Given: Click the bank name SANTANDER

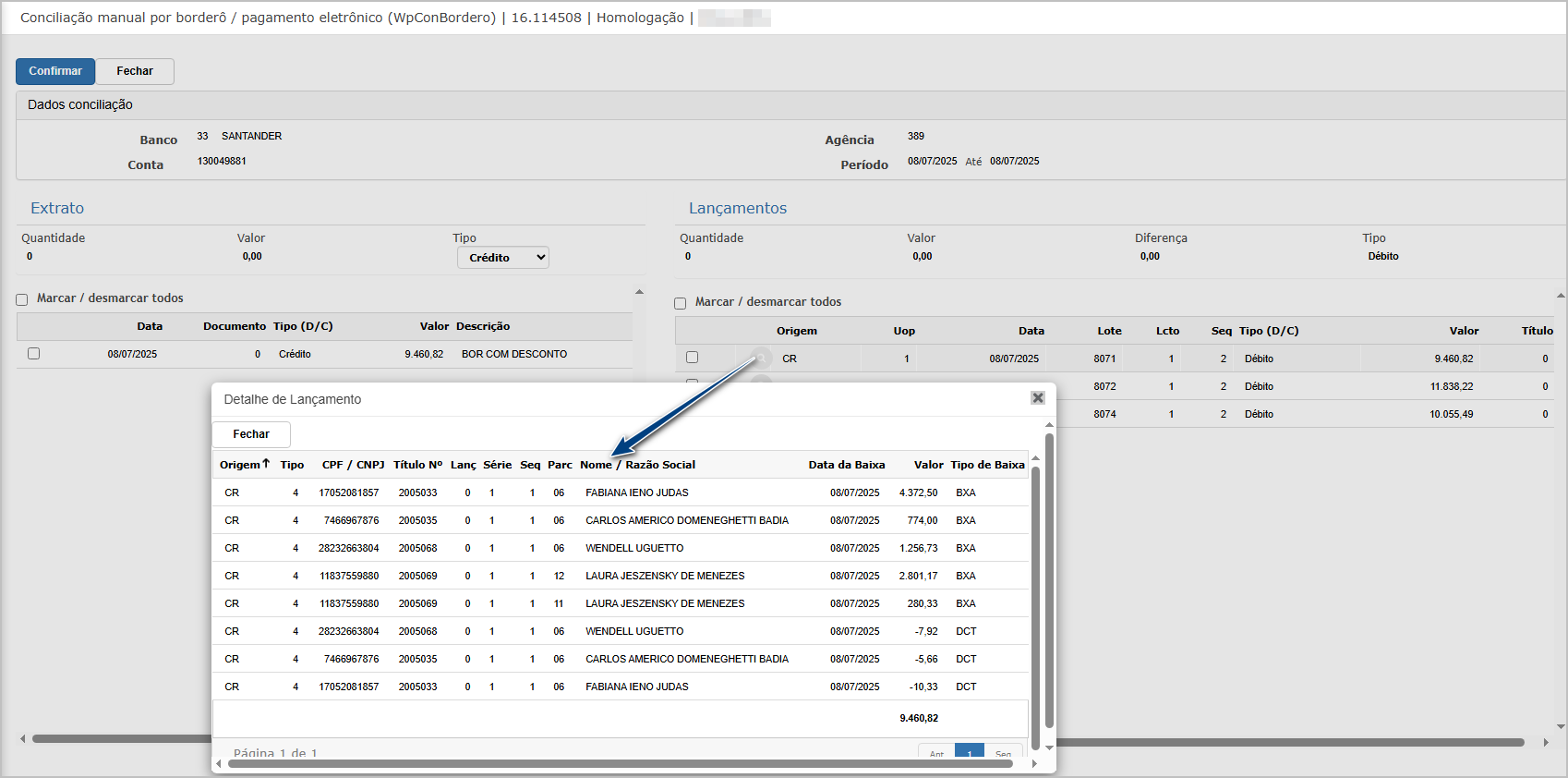Looking at the screenshot, I should coord(252,136).
